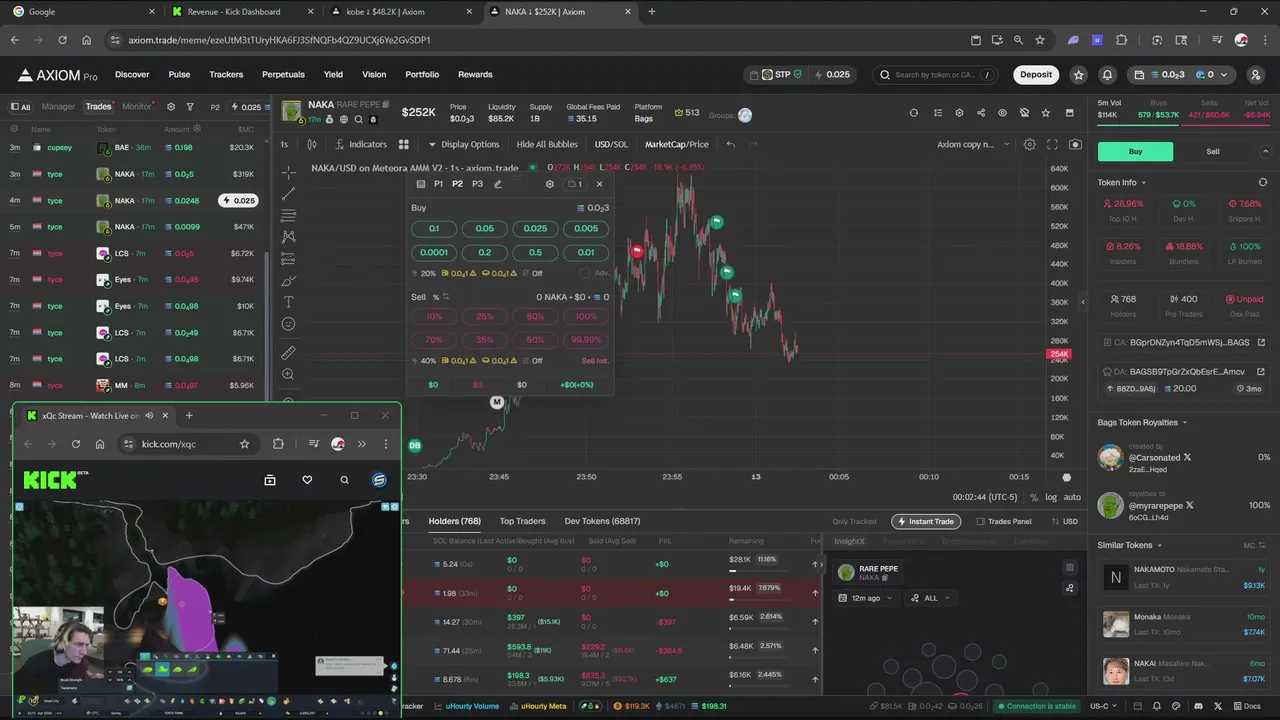Open trades panel settings gear
1280x720 pixels.
coord(171,107)
